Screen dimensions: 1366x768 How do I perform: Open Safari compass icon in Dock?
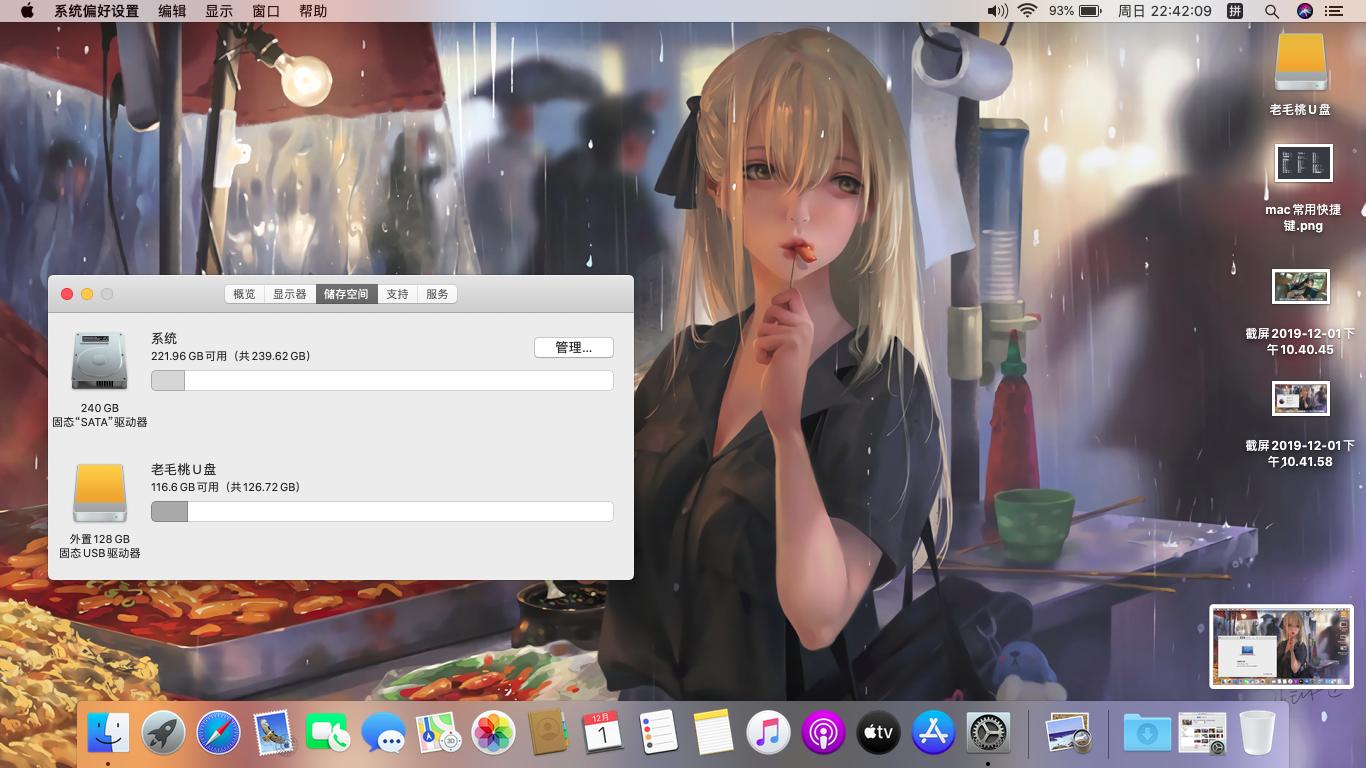coord(218,733)
